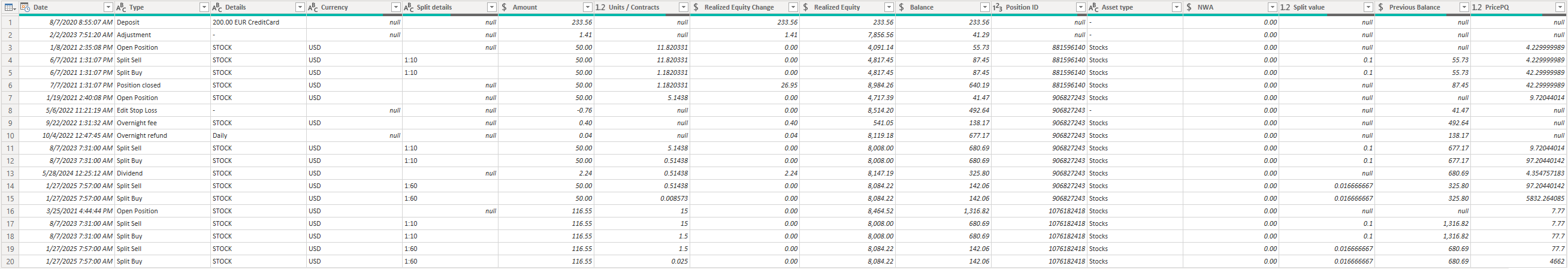Select the Position ID column header
Screen dimensions: 1568x269
[x=1038, y=7]
